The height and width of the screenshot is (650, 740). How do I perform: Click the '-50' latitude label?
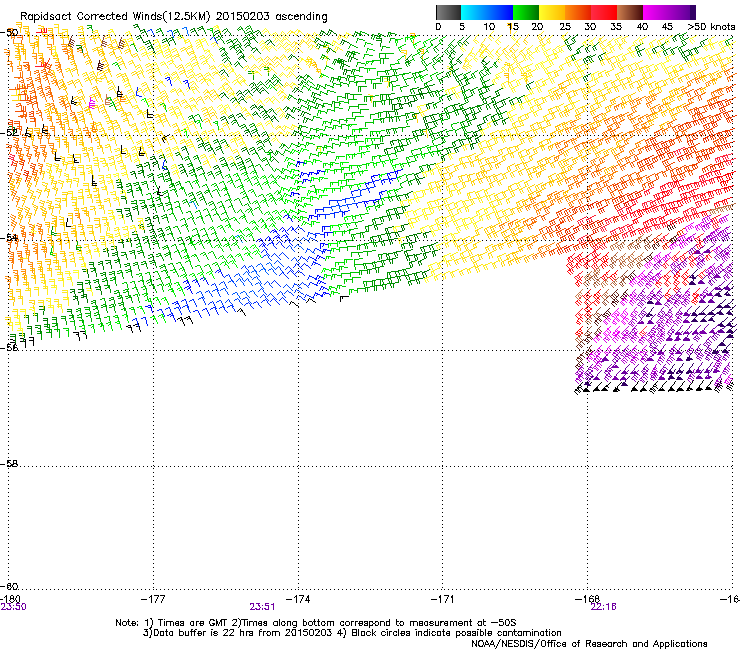pos(9,33)
